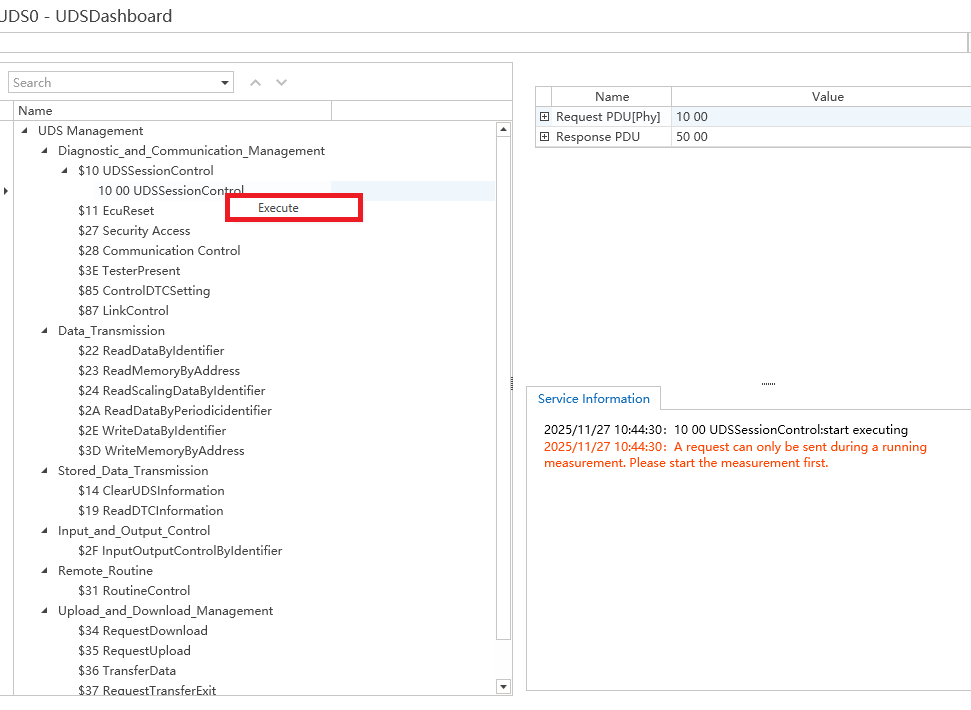Screen dimensions: 971x710
Task: Collapse Diagnostic_and_Communication_Management node
Action: coord(44,151)
